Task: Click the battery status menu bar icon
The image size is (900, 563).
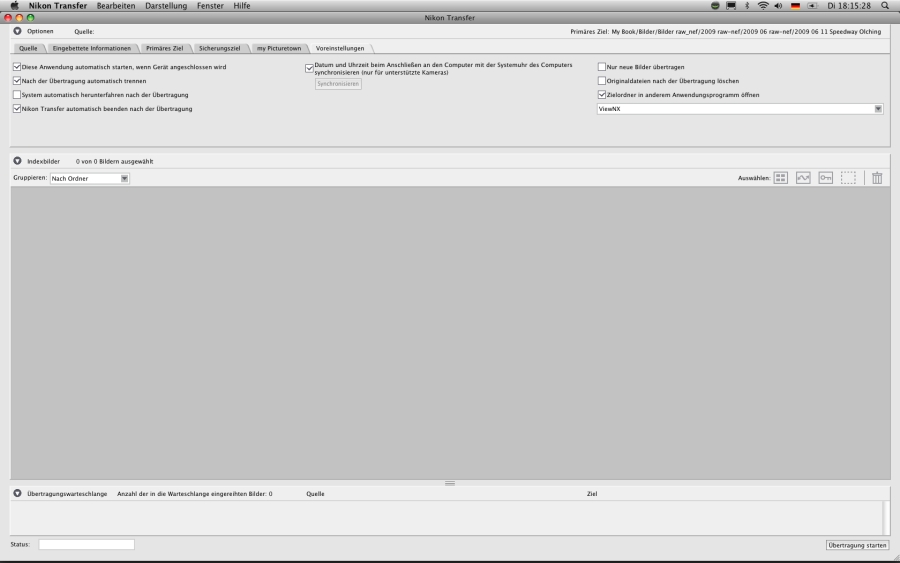Action: (x=812, y=6)
